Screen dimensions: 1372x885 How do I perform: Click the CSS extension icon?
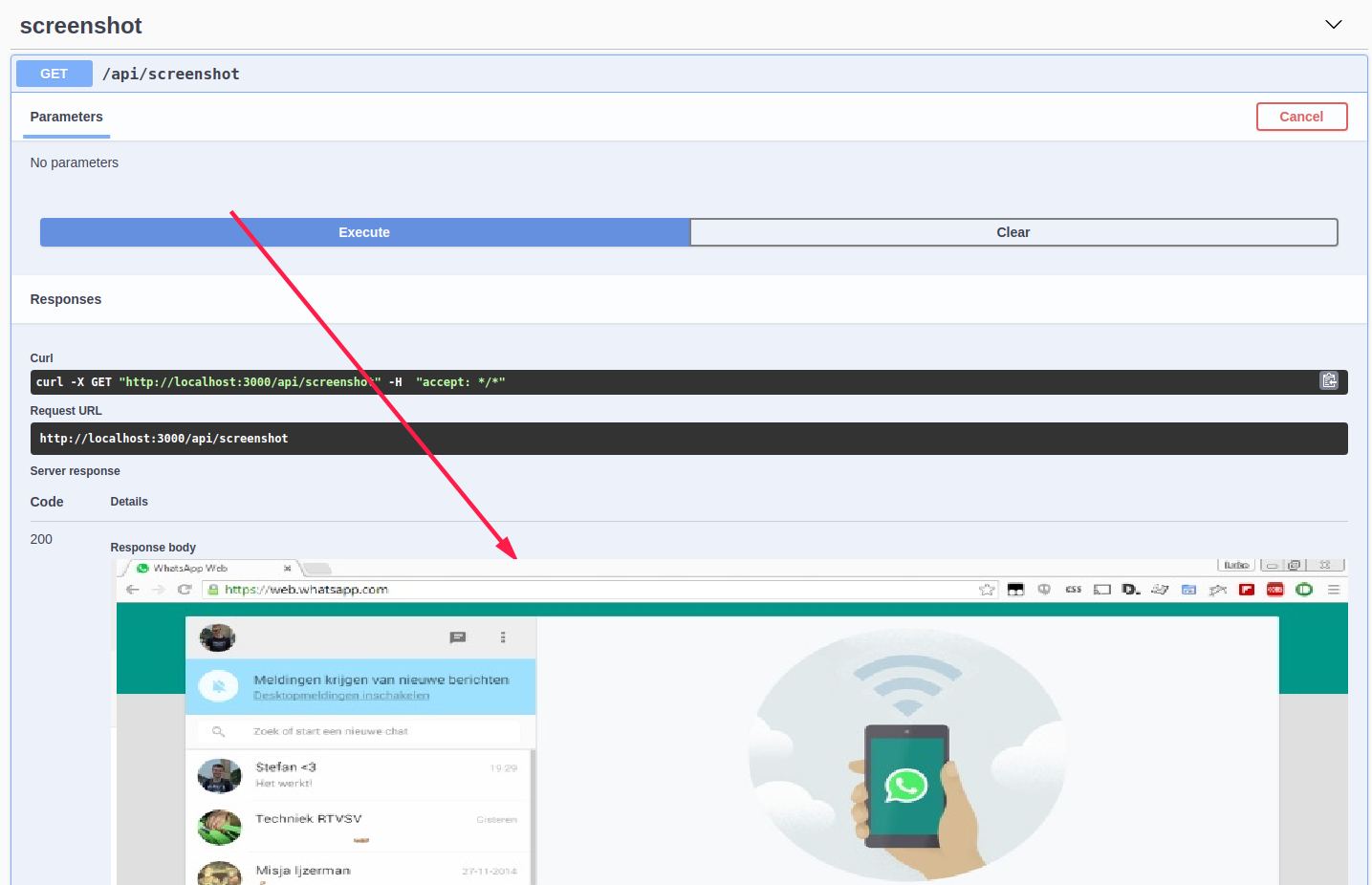click(1074, 590)
